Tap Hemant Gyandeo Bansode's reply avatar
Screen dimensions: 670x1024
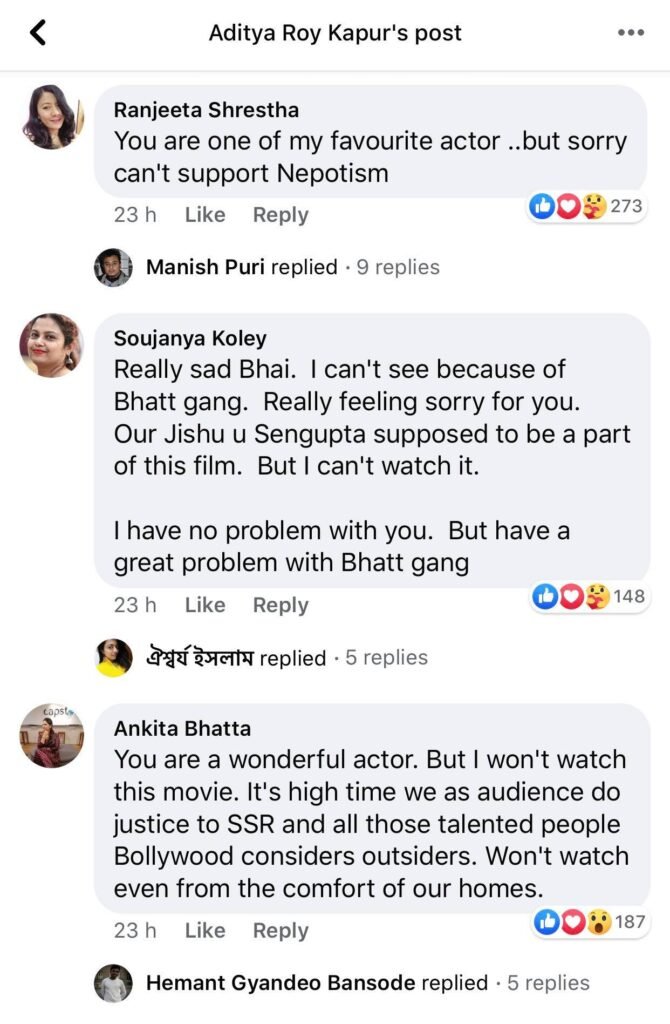coord(113,983)
